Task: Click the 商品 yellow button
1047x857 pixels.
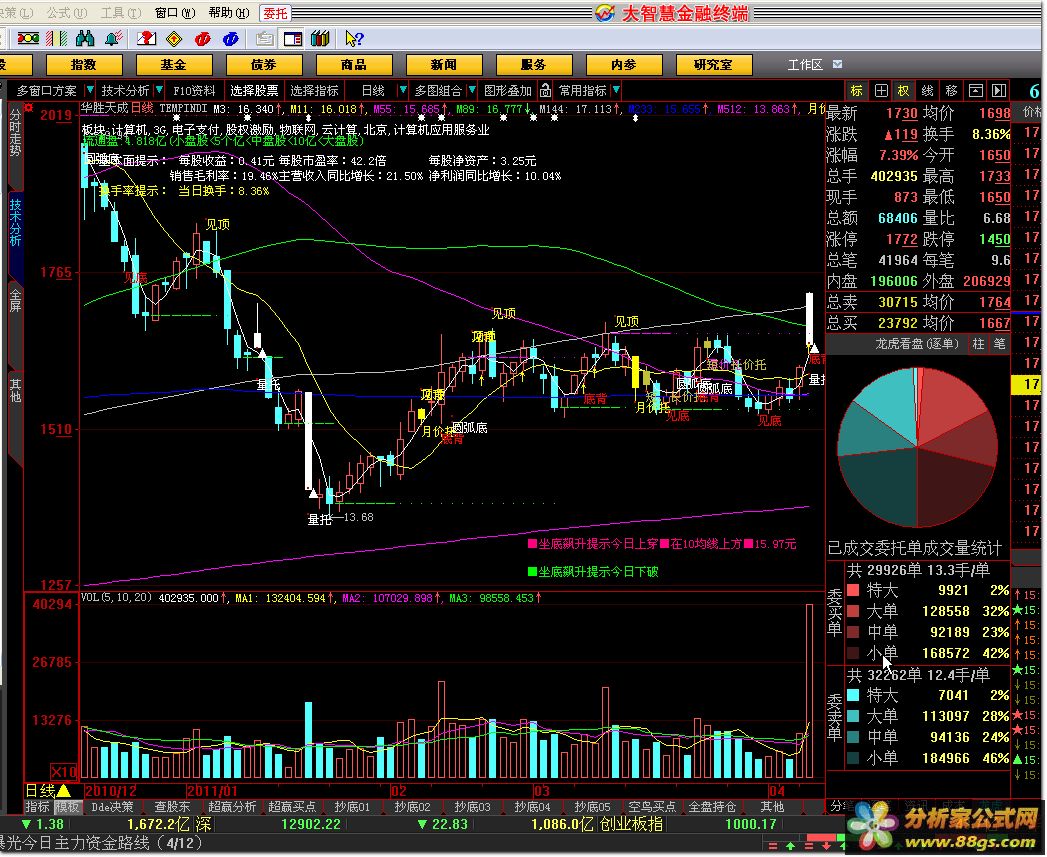Action: pyautogui.click(x=353, y=65)
